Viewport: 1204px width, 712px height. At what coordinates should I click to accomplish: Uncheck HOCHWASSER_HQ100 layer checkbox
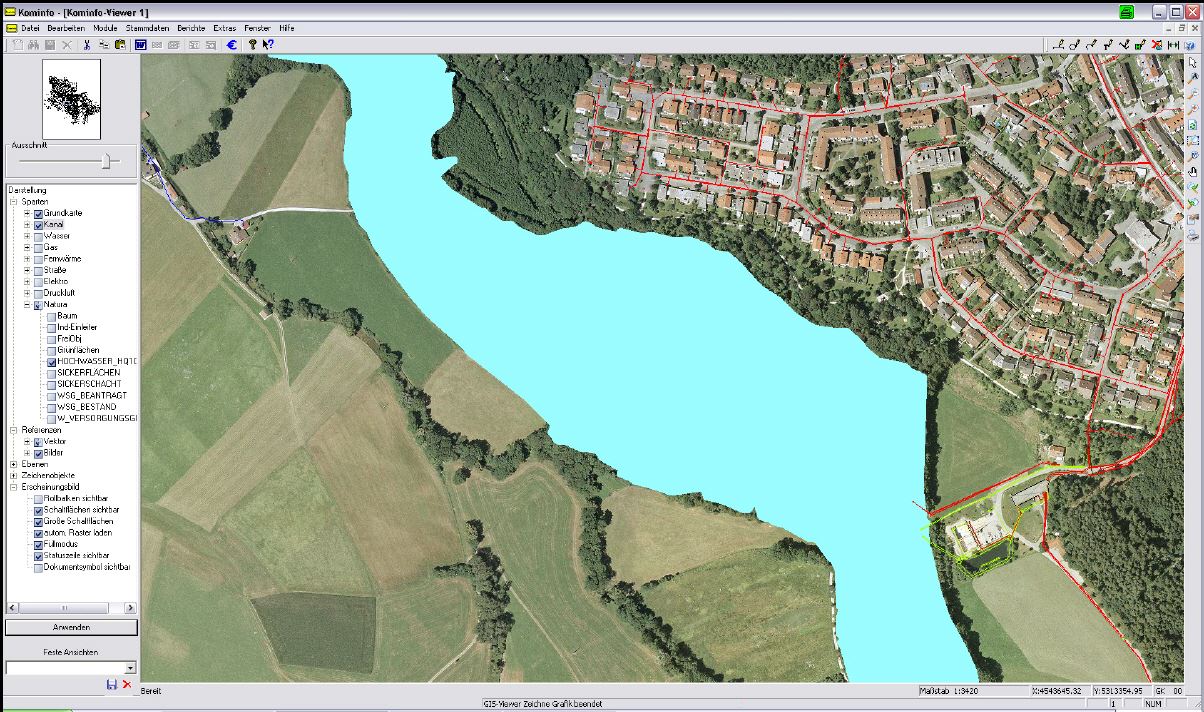pyautogui.click(x=50, y=361)
